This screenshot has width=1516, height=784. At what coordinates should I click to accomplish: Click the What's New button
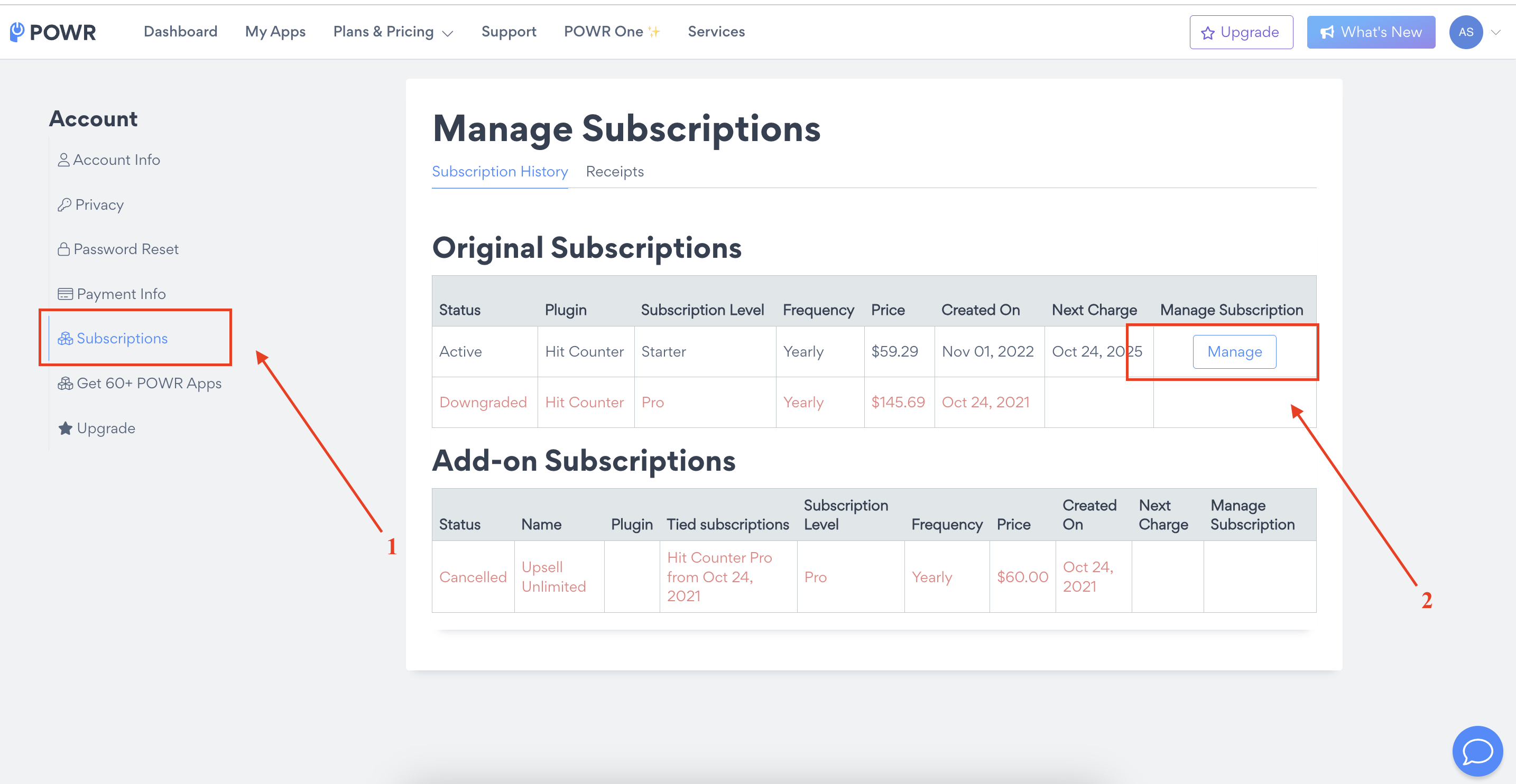coord(1371,32)
